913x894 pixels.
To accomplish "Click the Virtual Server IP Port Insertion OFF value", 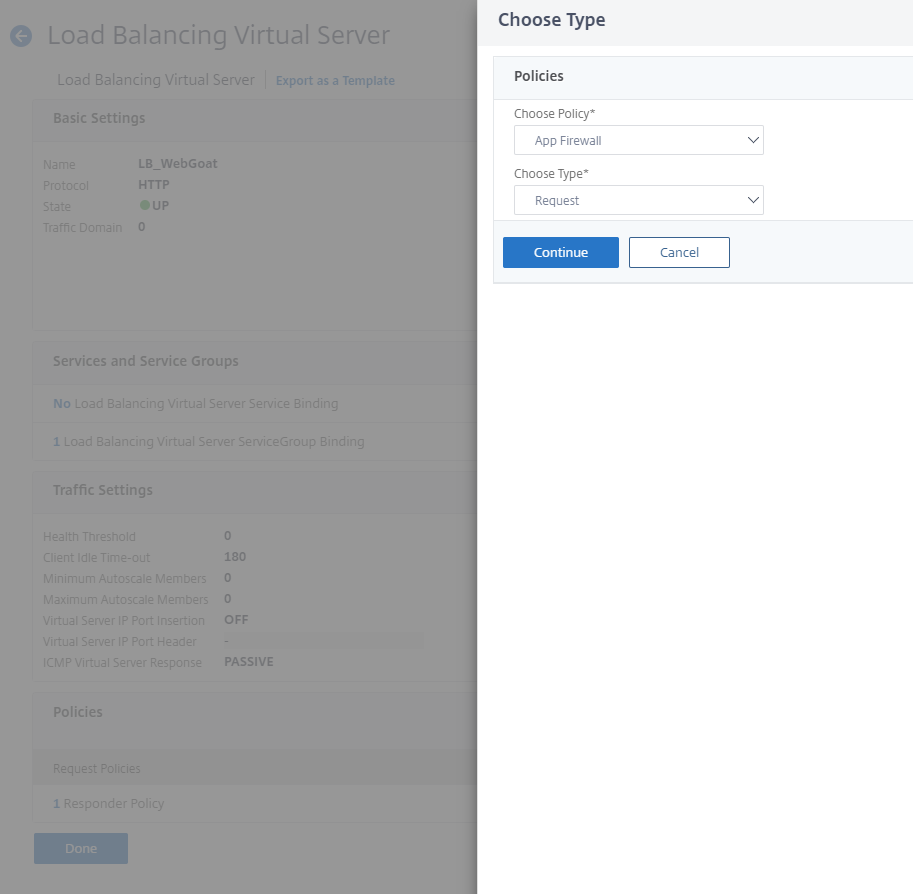I will [236, 620].
